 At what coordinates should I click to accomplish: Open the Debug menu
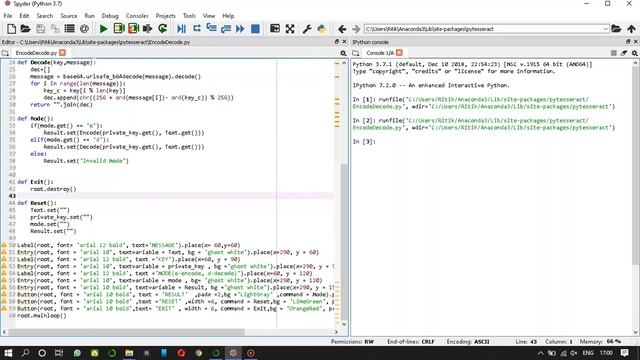[x=110, y=16]
